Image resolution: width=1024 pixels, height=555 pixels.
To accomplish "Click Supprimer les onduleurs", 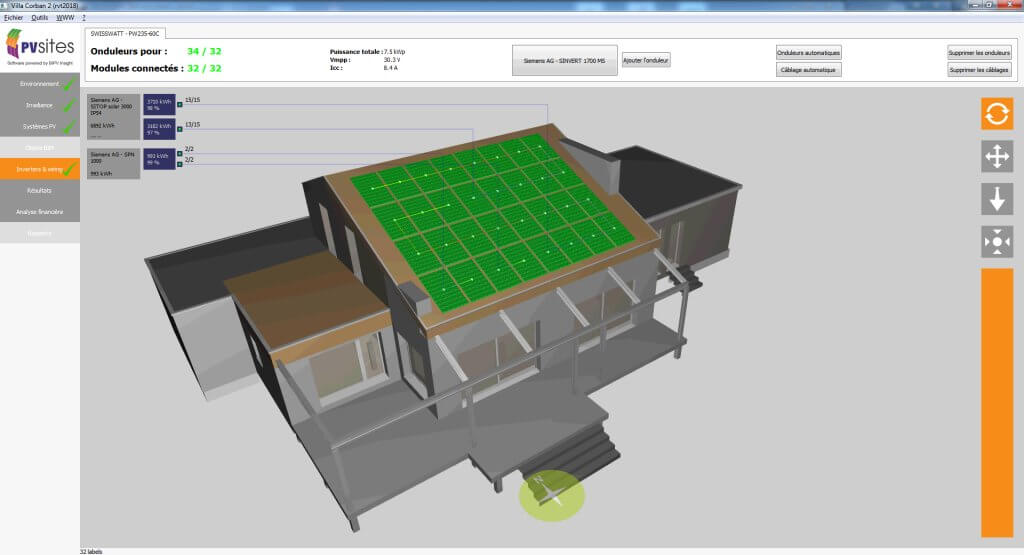I will tap(979, 52).
